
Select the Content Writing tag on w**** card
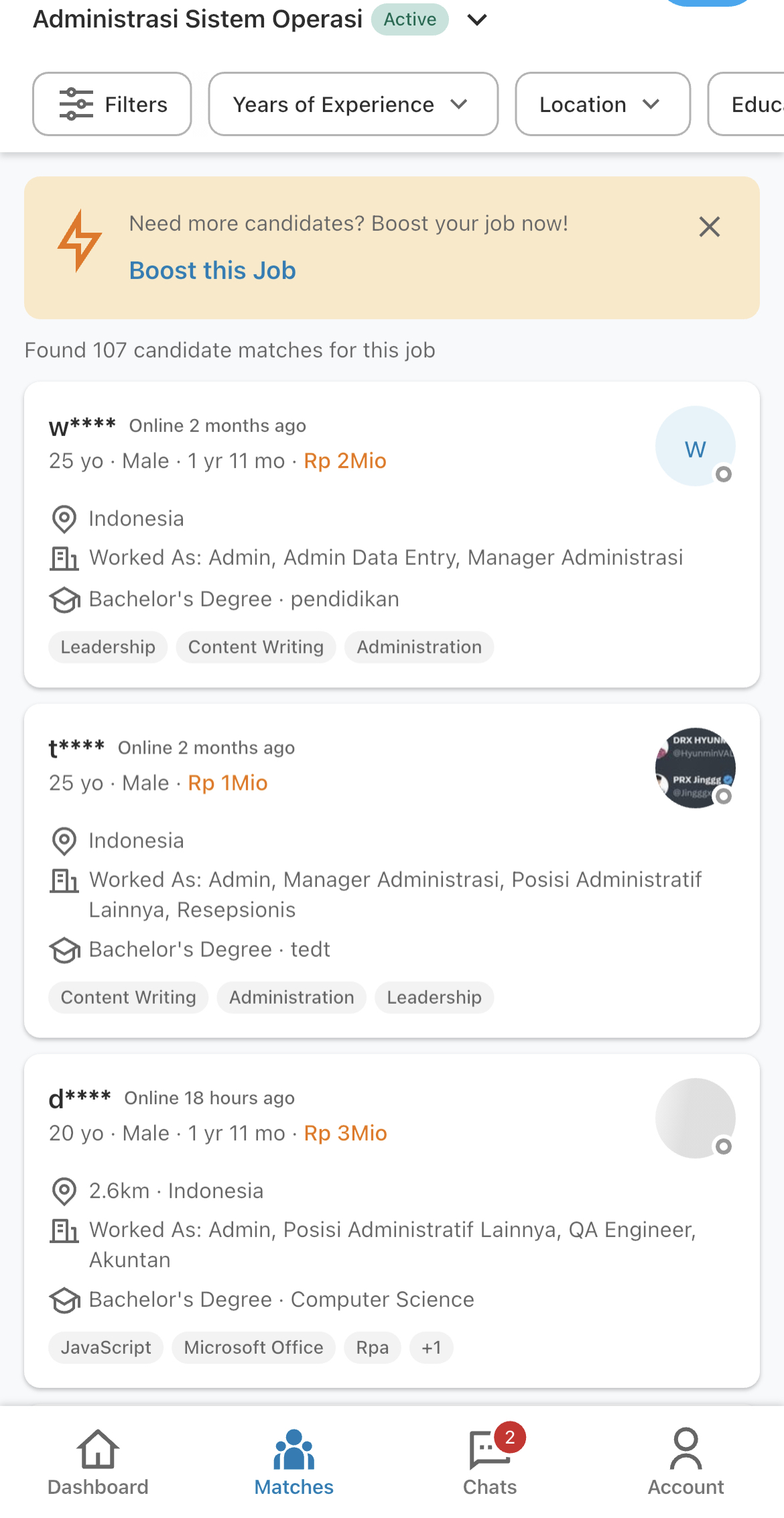coord(256,647)
